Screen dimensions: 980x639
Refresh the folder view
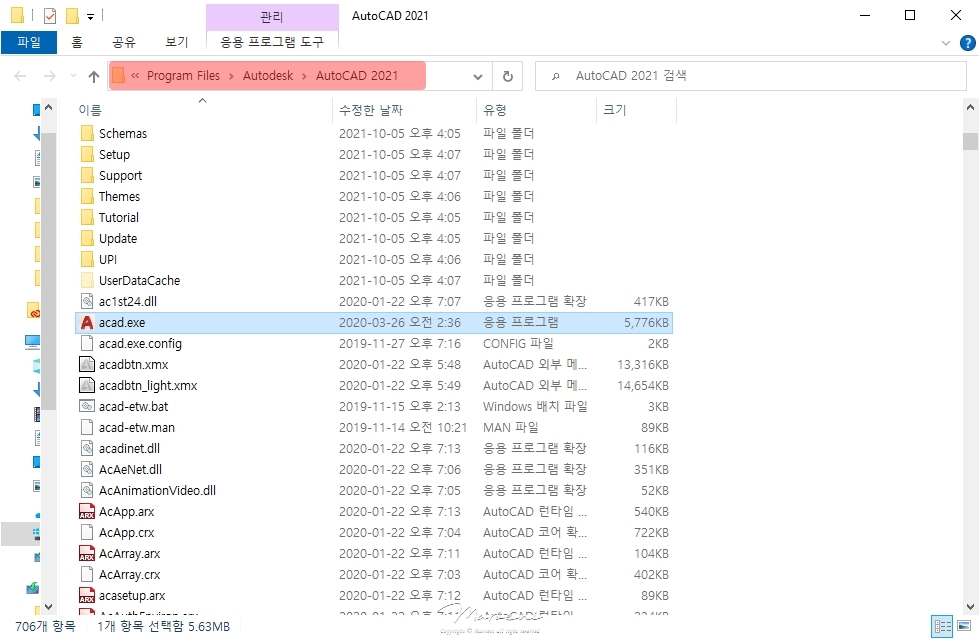[508, 76]
